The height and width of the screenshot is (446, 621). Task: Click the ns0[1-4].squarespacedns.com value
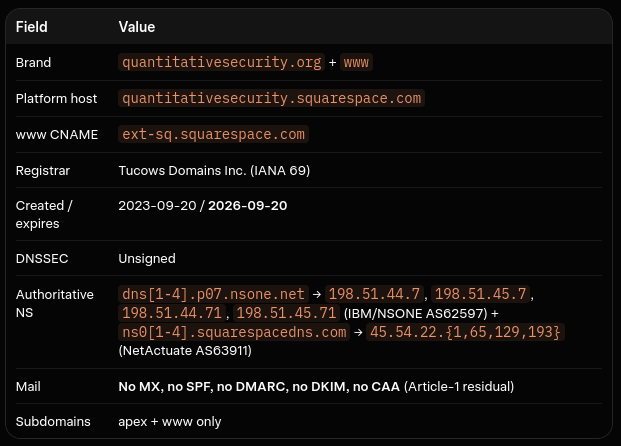point(234,332)
